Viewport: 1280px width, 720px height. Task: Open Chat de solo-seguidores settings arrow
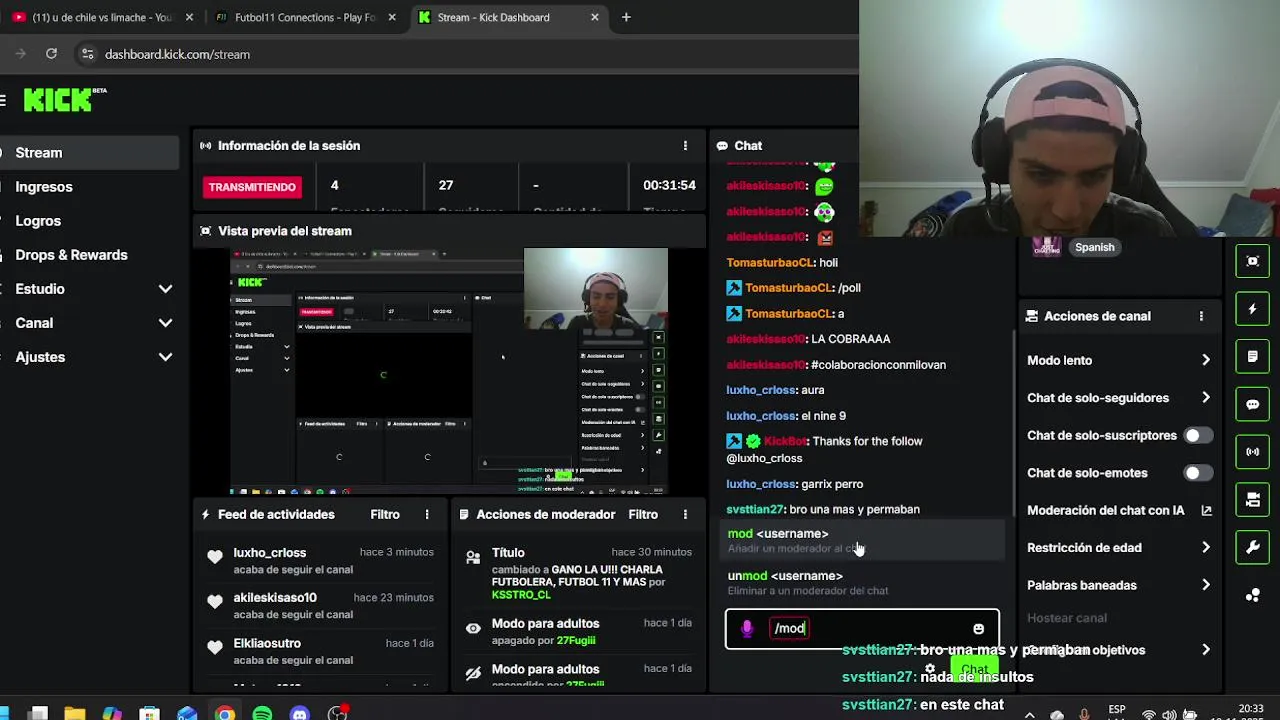[x=1205, y=398]
